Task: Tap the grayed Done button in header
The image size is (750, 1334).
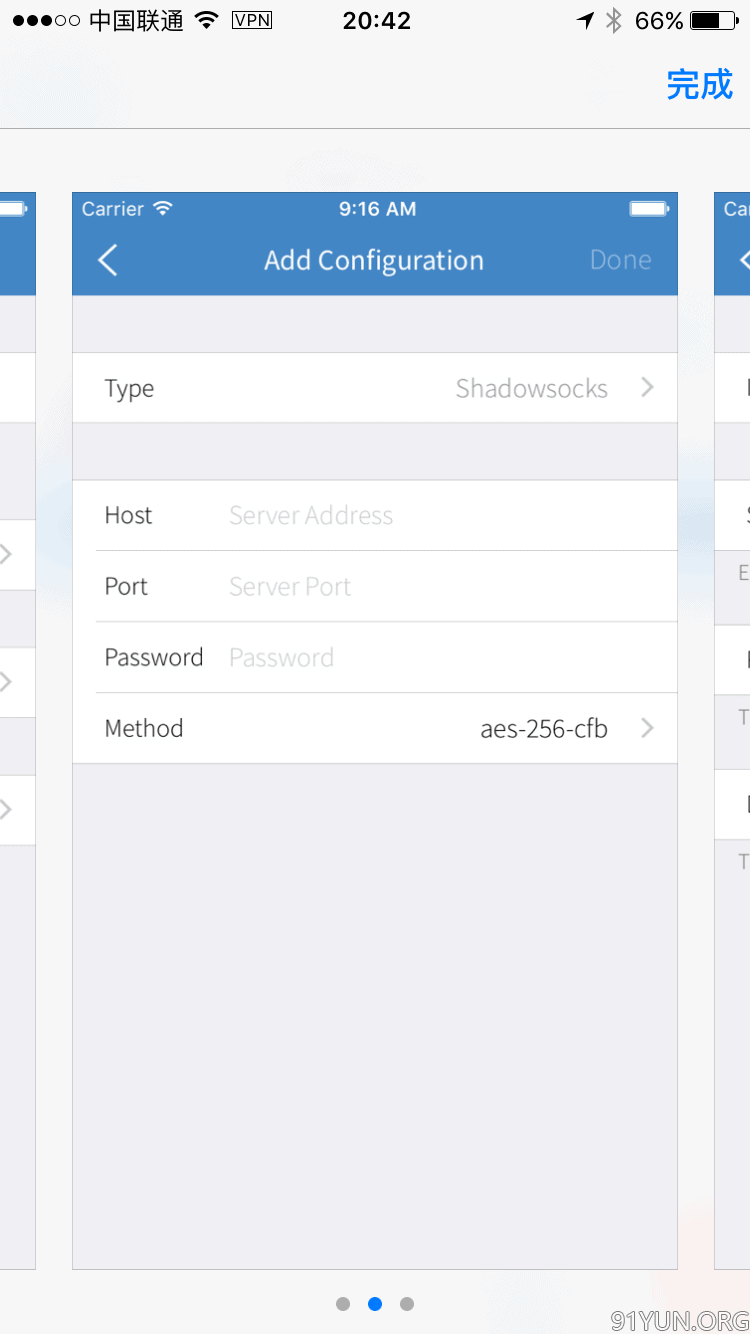Action: coord(620,260)
